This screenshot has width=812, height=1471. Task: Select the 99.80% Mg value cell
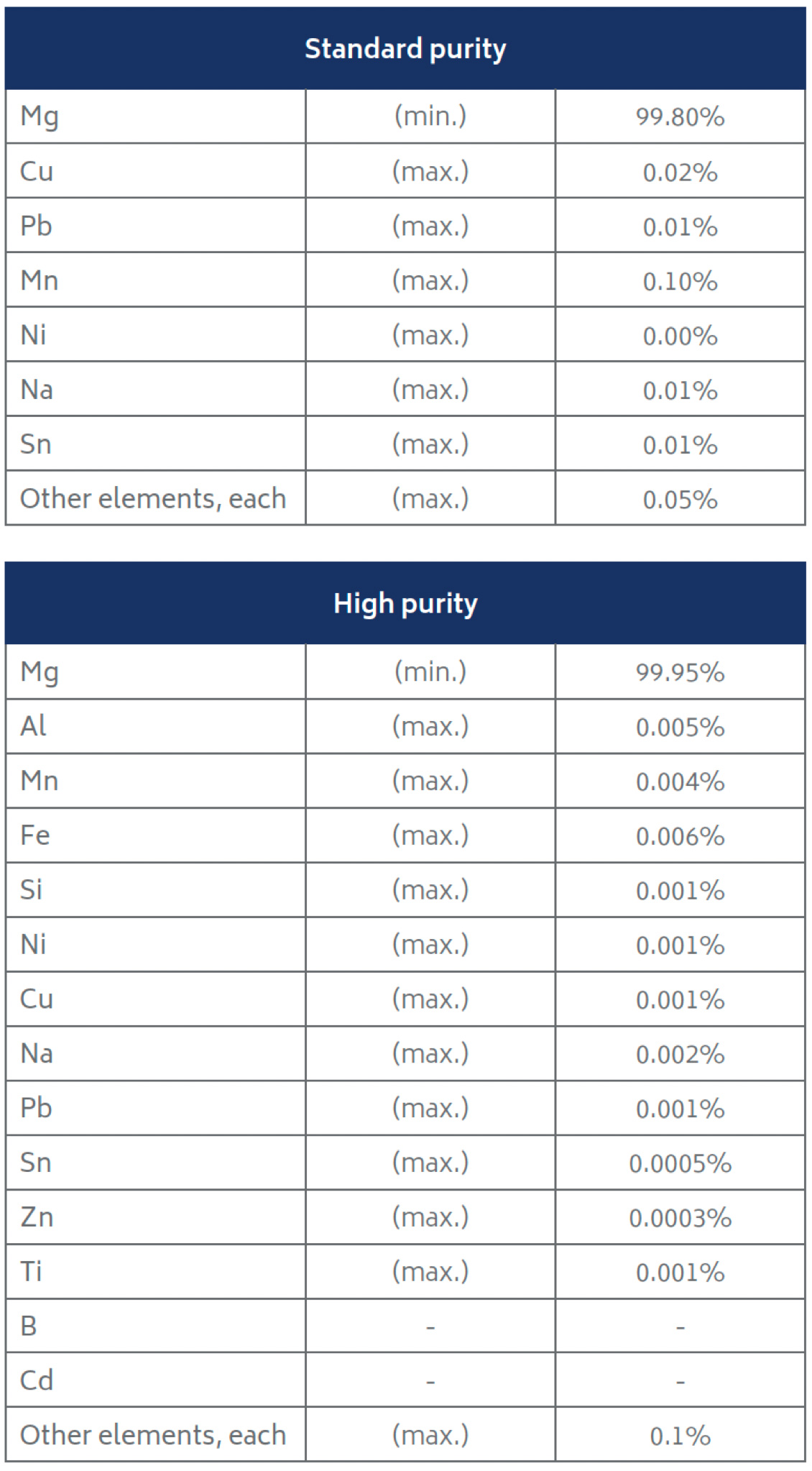click(x=680, y=117)
